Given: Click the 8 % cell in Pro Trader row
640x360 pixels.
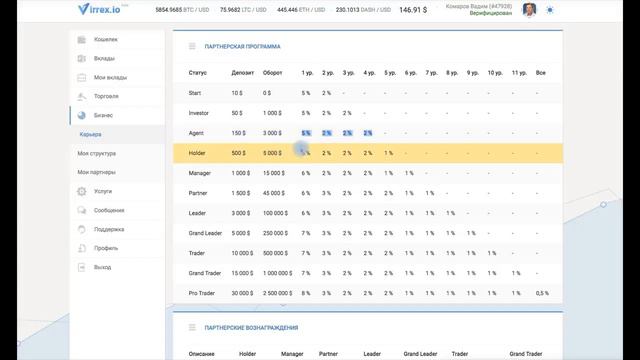Looking at the screenshot, I should (306, 293).
